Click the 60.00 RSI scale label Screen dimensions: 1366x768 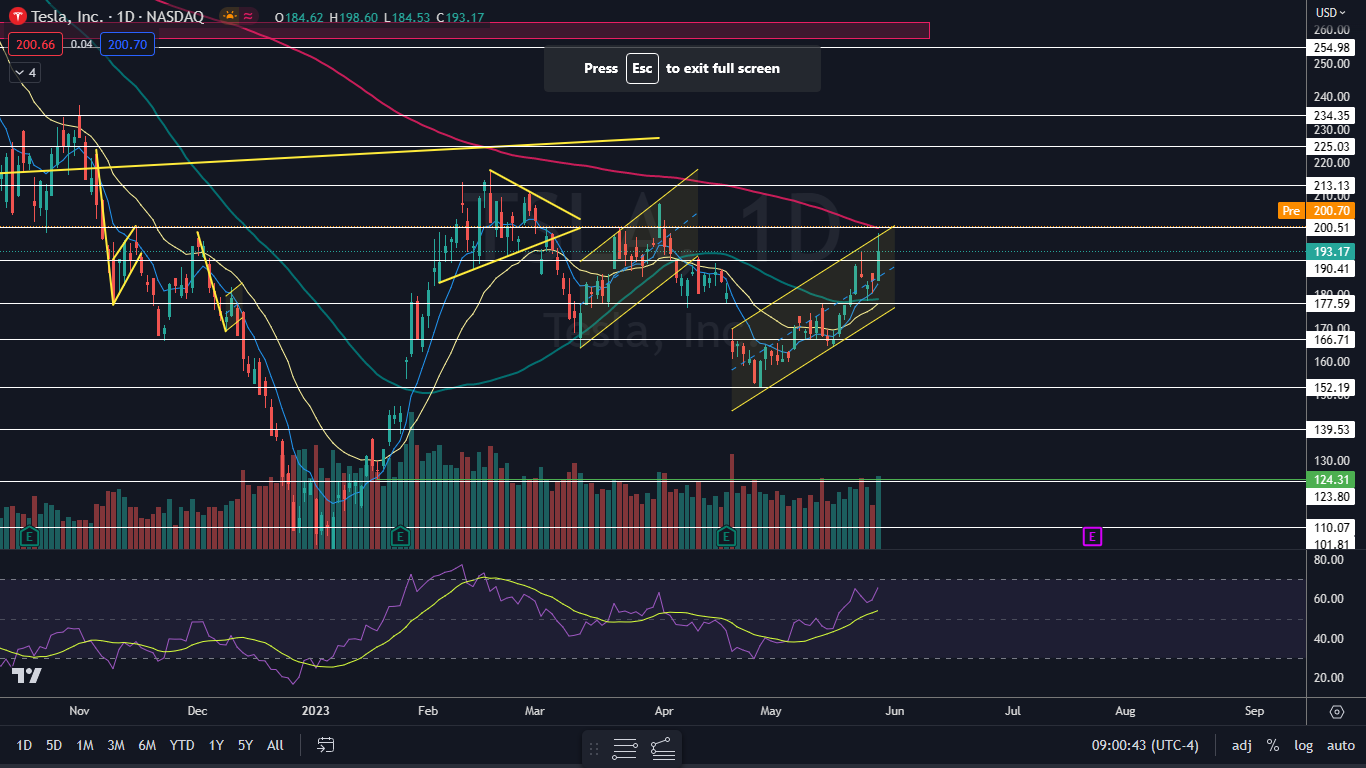tap(1327, 599)
